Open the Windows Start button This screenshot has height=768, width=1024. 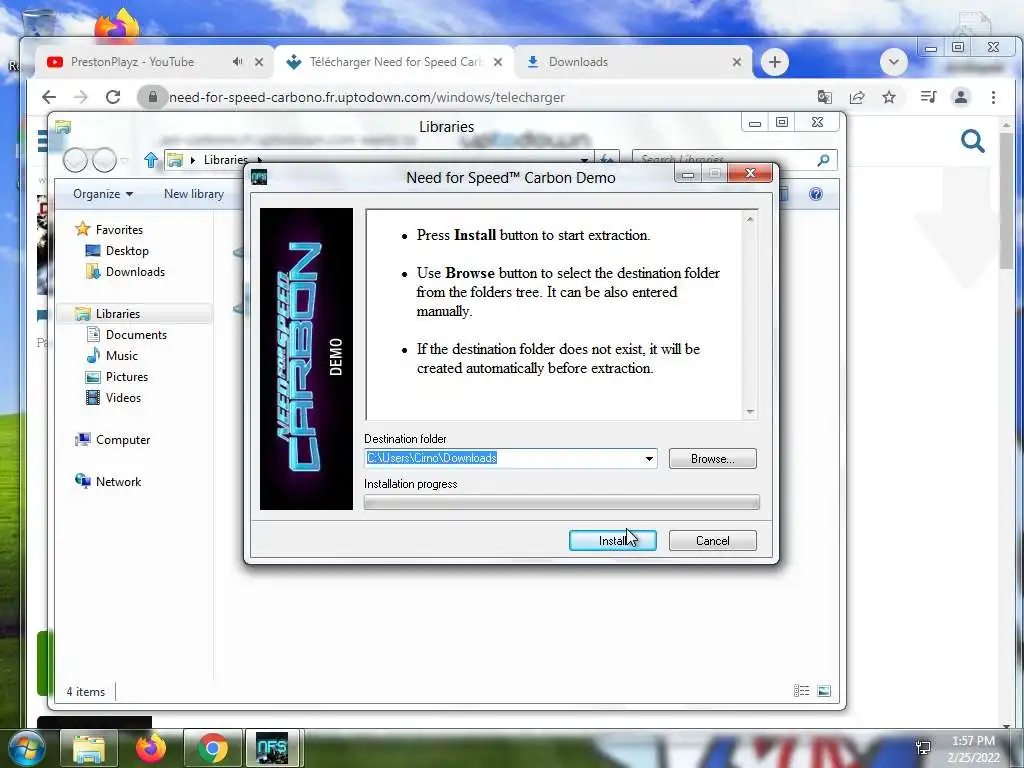coord(26,748)
